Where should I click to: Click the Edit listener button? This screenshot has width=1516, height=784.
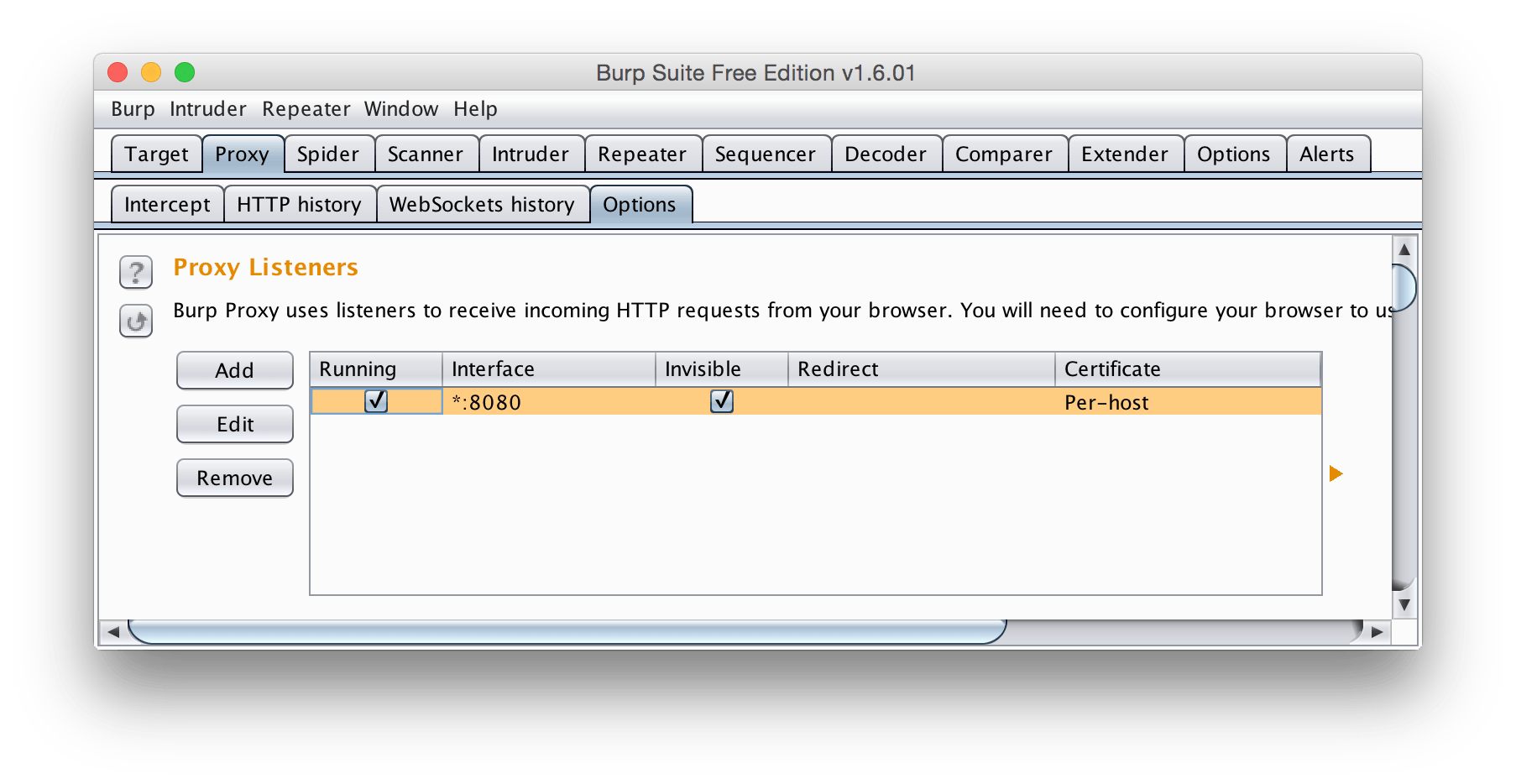click(235, 425)
